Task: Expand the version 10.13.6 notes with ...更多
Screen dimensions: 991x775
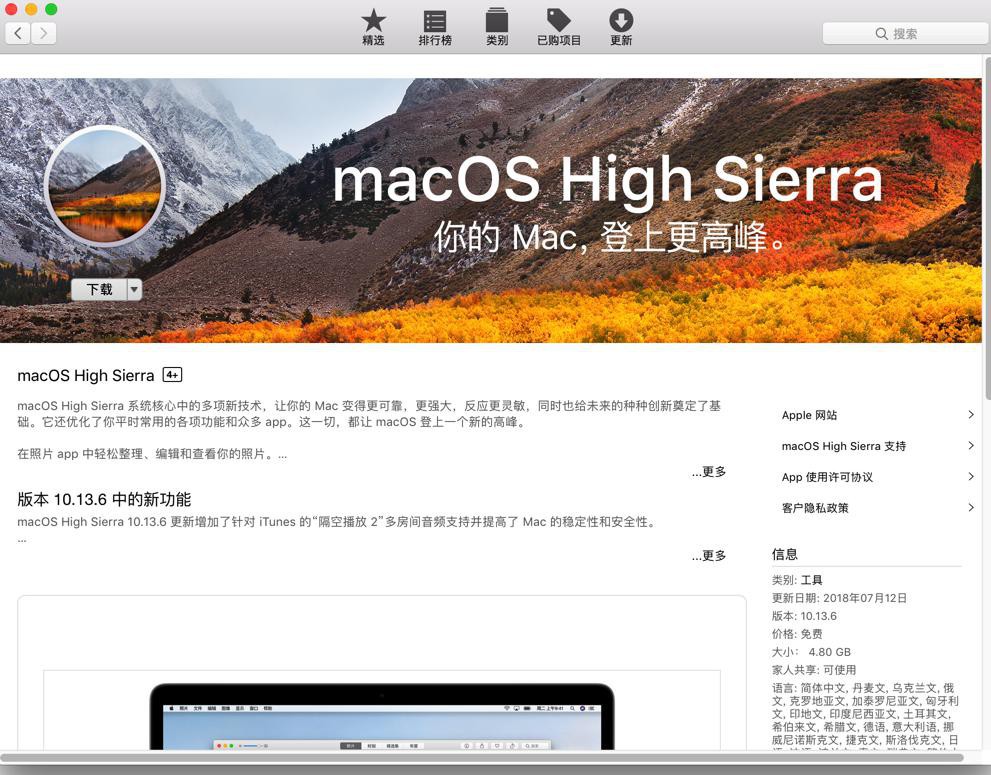Action: [709, 556]
